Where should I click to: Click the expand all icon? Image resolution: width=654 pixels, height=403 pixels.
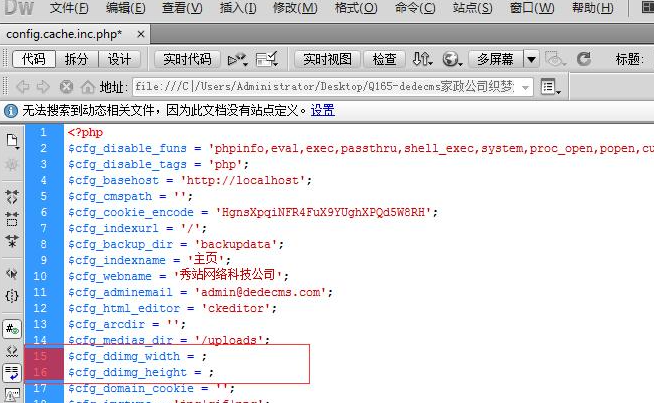(12, 241)
